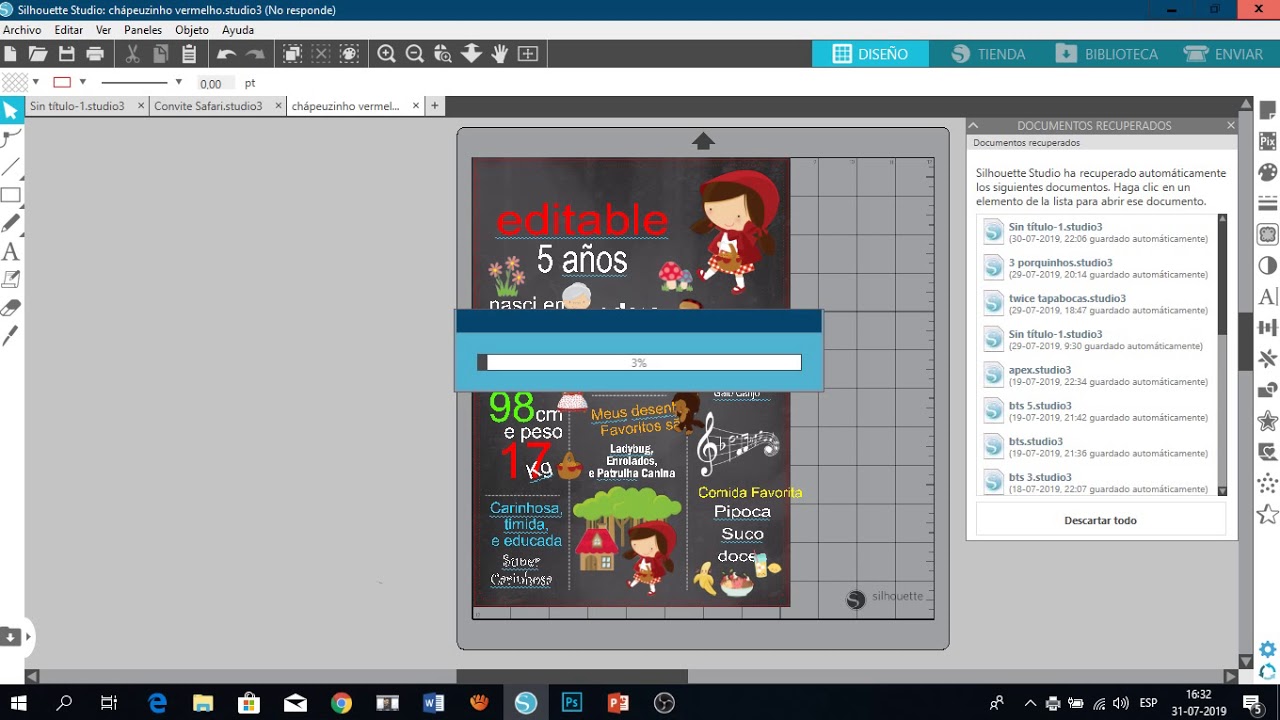Open the Pix Scan panel icon
Image resolution: width=1280 pixels, height=720 pixels.
(x=1267, y=141)
